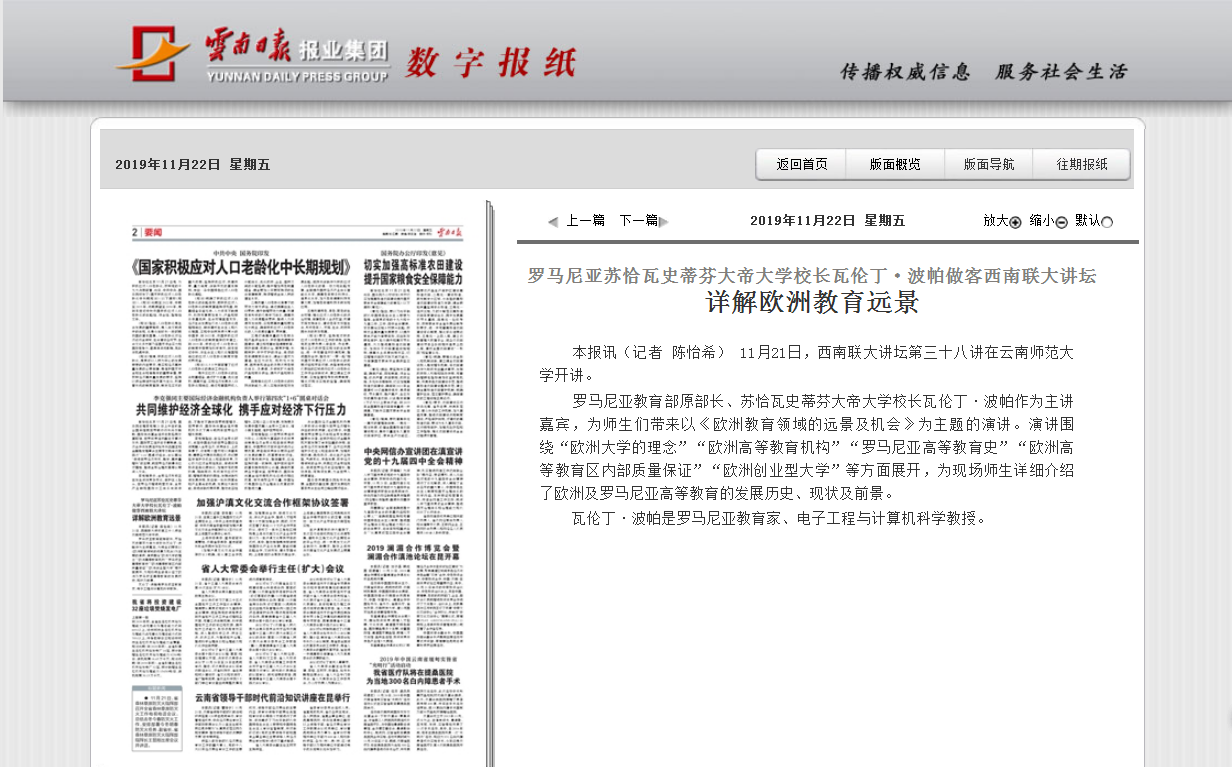Click the 放大 zoom-in plus icon

1015,222
